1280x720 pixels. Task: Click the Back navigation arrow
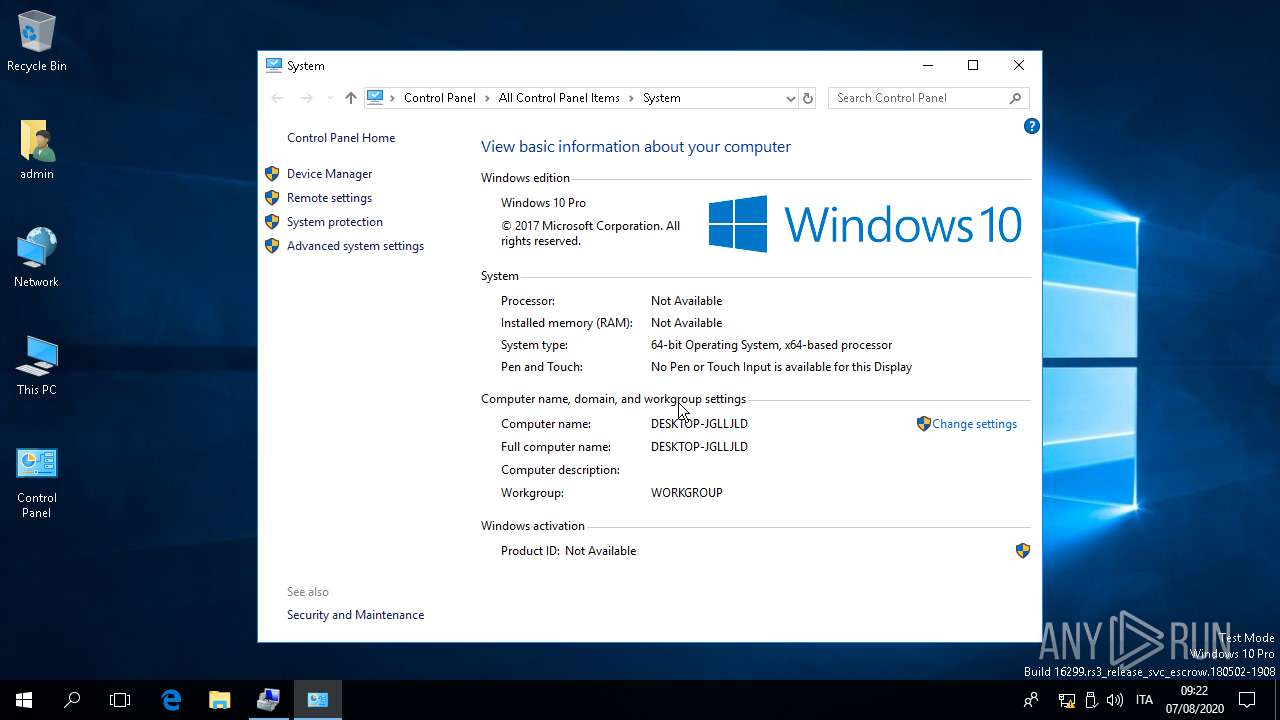tap(277, 98)
